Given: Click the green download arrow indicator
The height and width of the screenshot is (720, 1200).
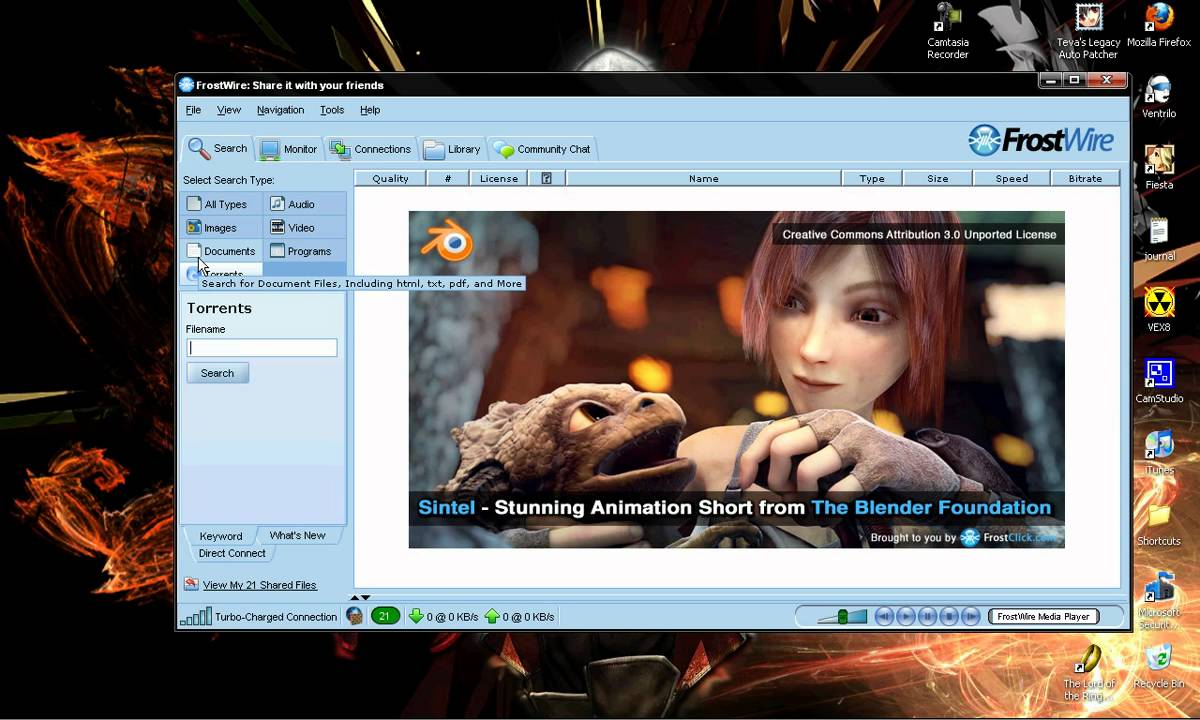Looking at the screenshot, I should (416, 616).
